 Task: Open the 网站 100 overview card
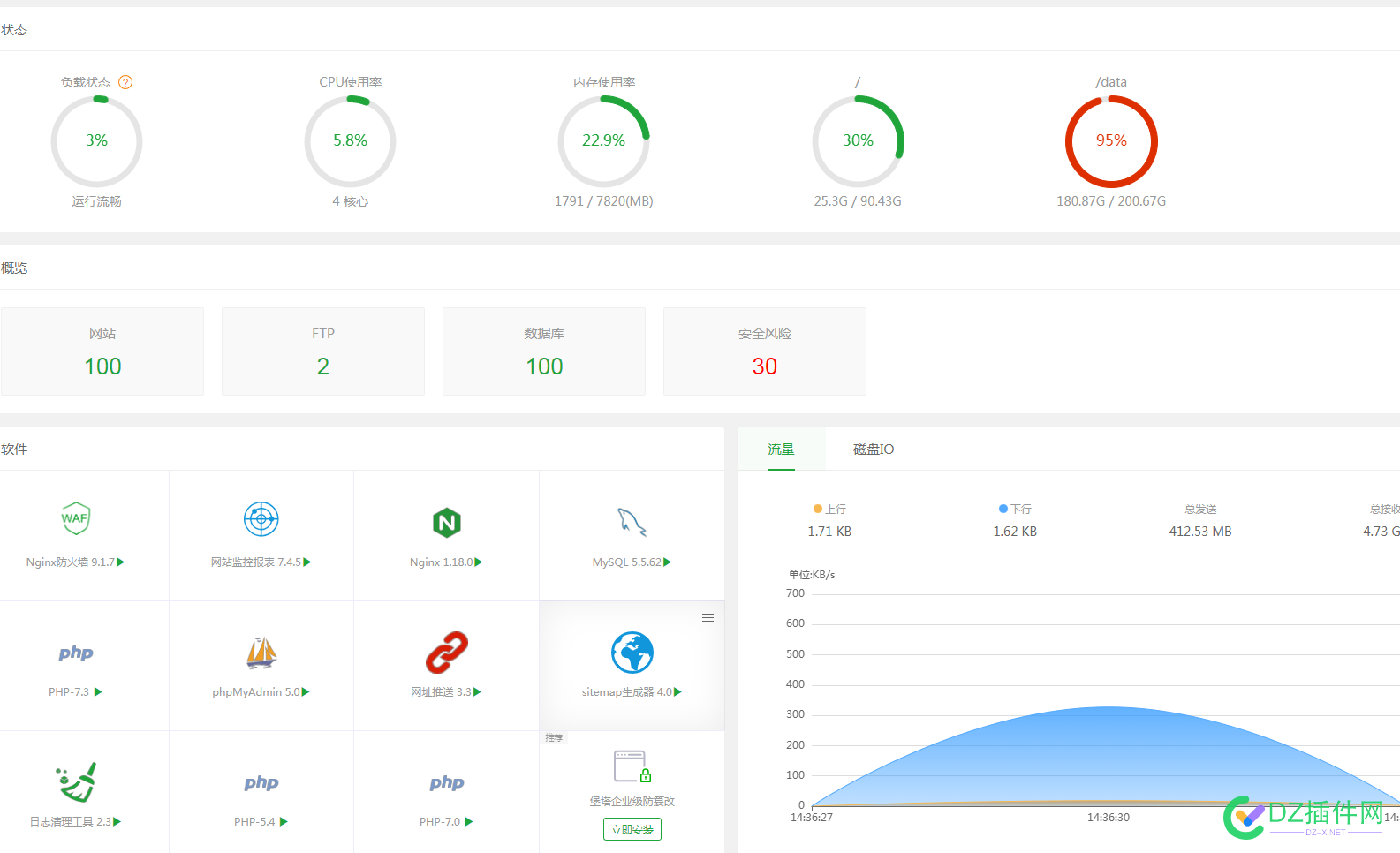[x=102, y=351]
